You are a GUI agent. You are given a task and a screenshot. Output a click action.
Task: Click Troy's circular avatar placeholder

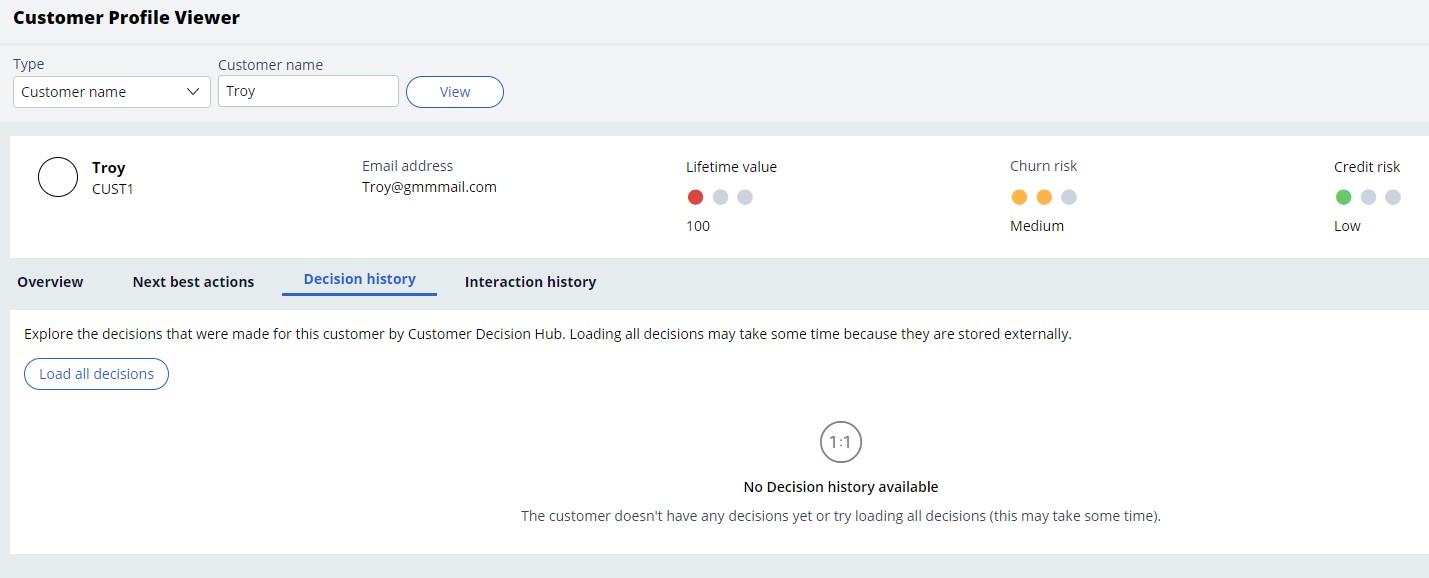coord(58,177)
